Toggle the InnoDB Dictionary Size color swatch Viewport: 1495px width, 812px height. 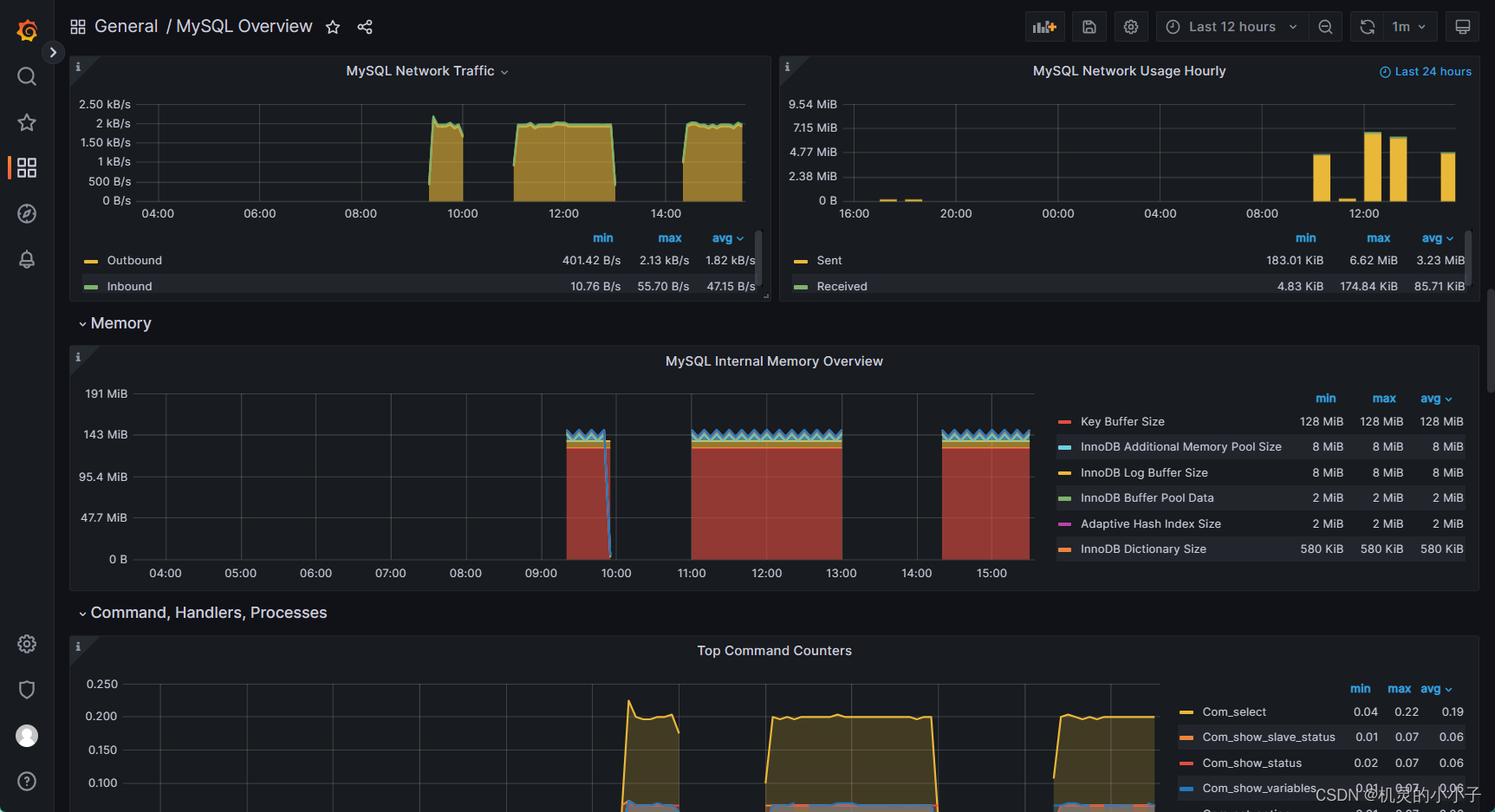(1064, 549)
